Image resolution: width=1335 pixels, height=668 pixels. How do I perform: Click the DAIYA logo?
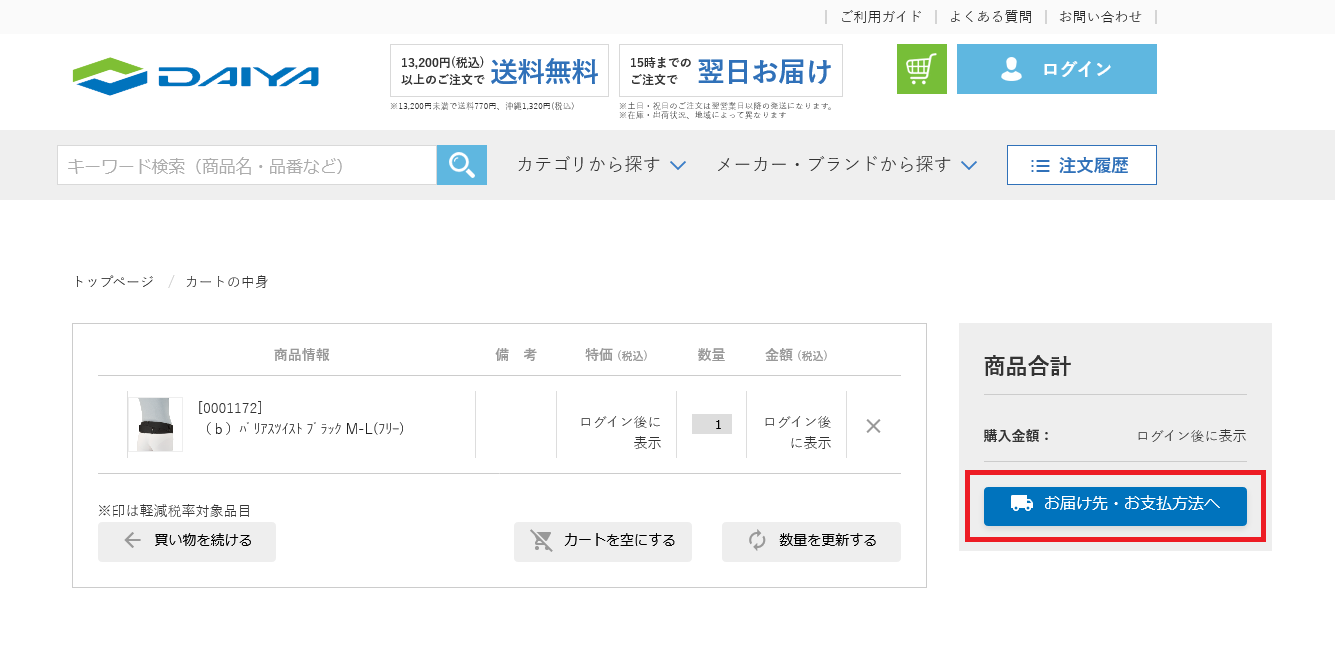[x=196, y=76]
